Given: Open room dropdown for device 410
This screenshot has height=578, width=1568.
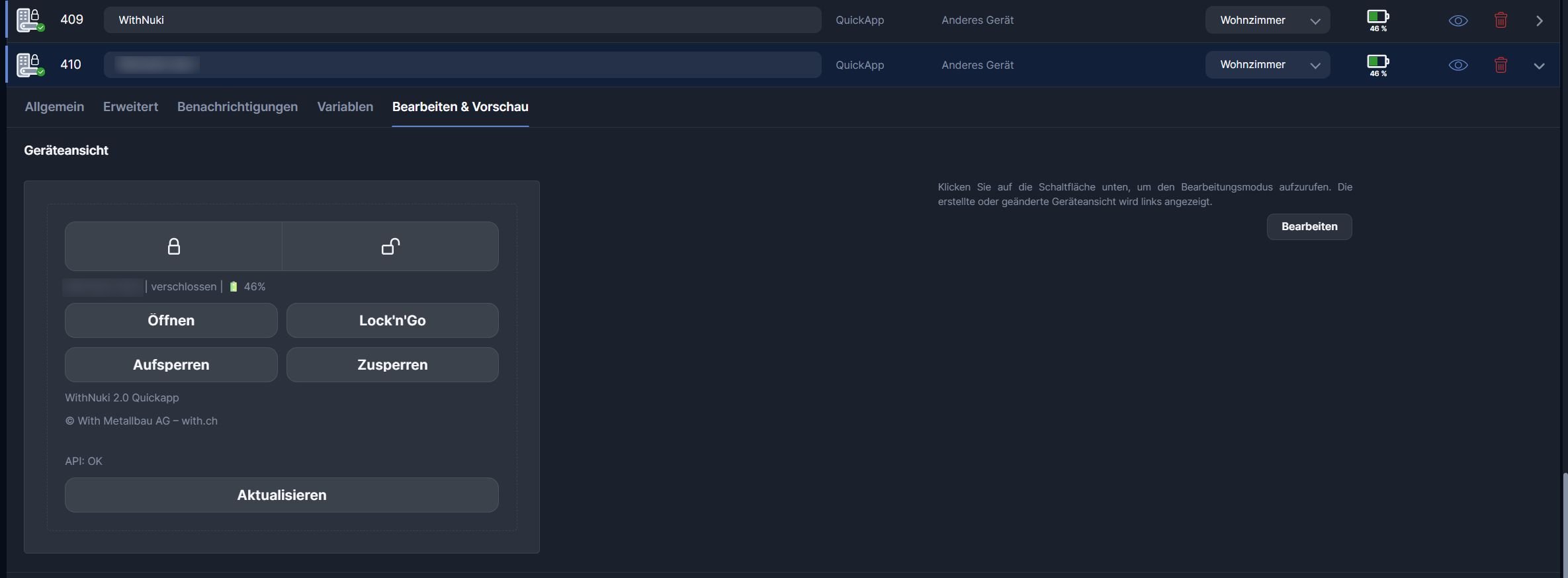Looking at the screenshot, I should (1267, 65).
